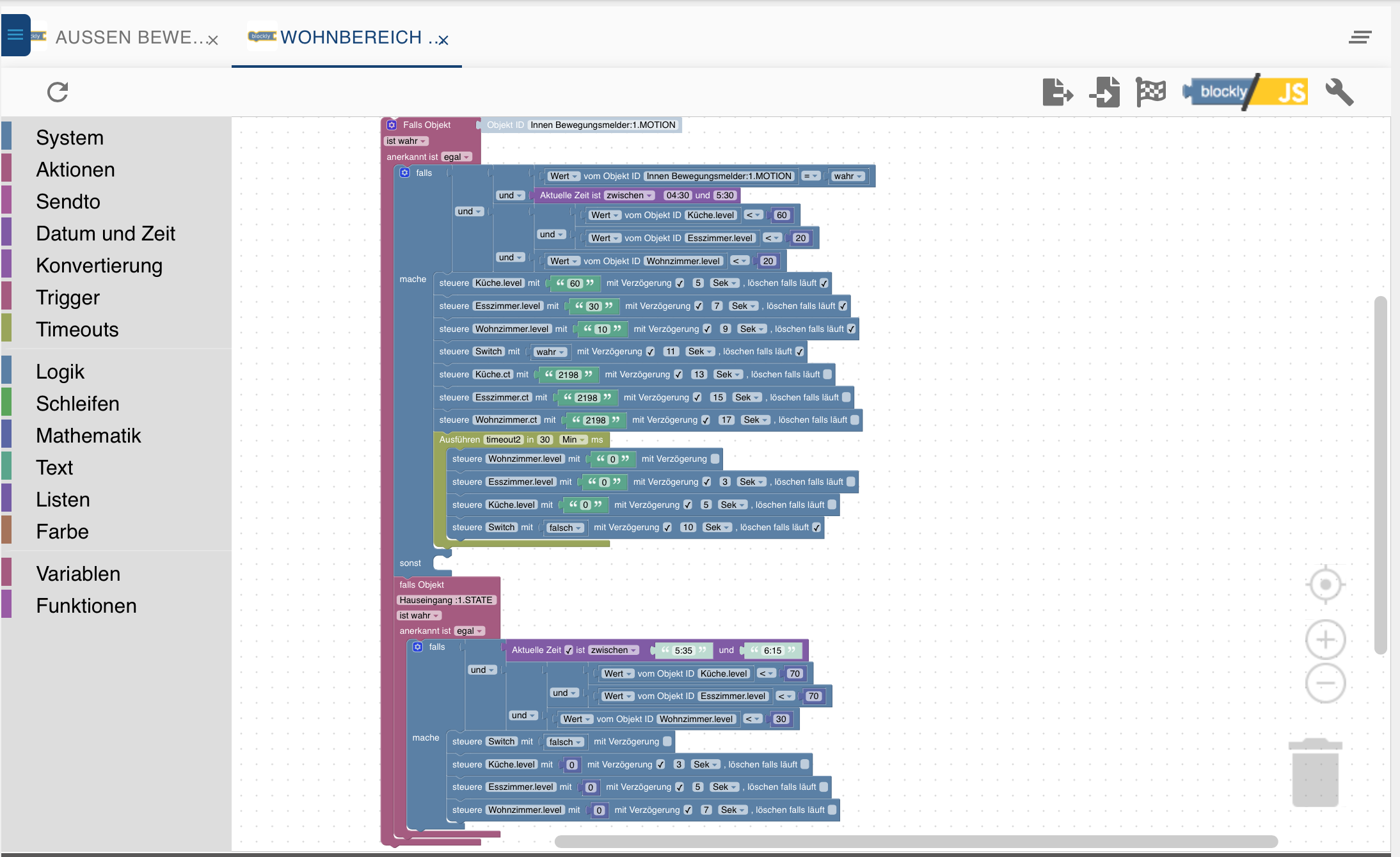Uncheck 'mit Verzögerung' on Küche.level 60 block
This screenshot has width=1400, height=857.
point(680,283)
